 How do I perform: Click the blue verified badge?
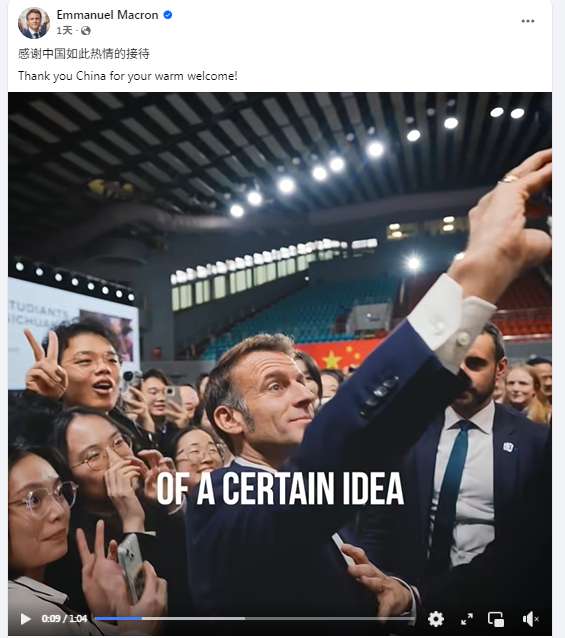point(168,15)
